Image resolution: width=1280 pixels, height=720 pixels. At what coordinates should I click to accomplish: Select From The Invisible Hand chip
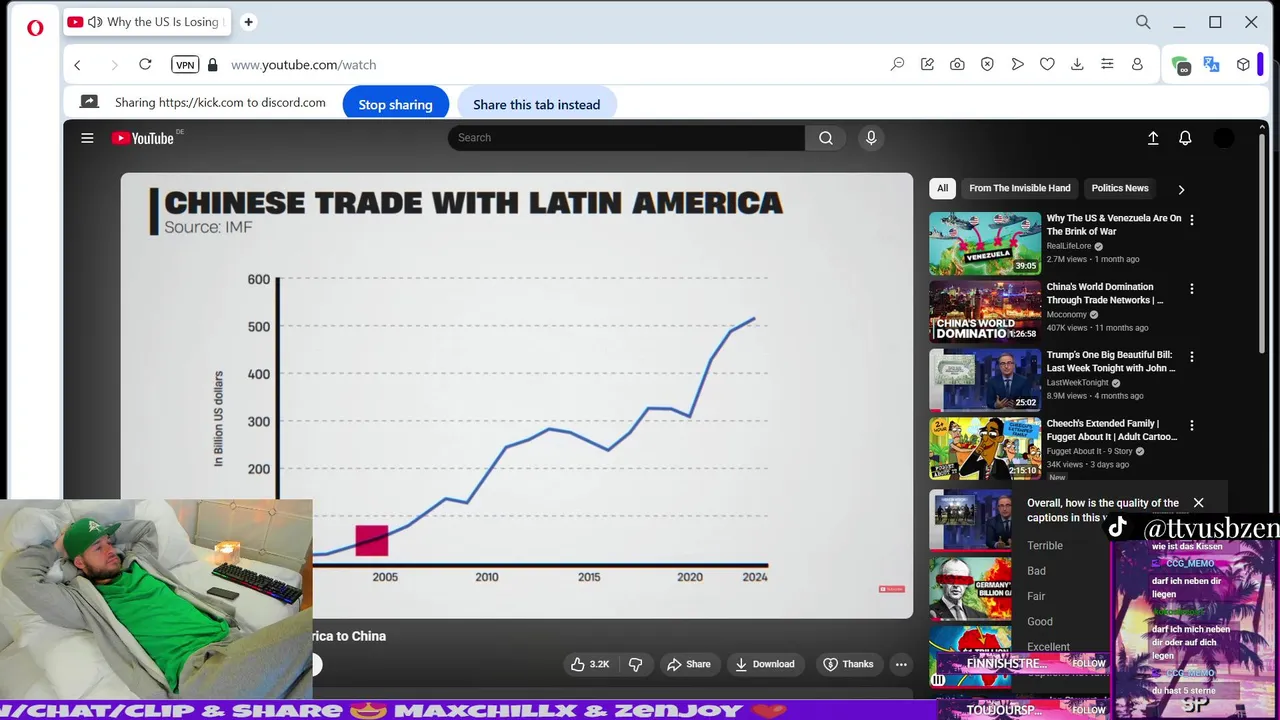click(x=1019, y=188)
